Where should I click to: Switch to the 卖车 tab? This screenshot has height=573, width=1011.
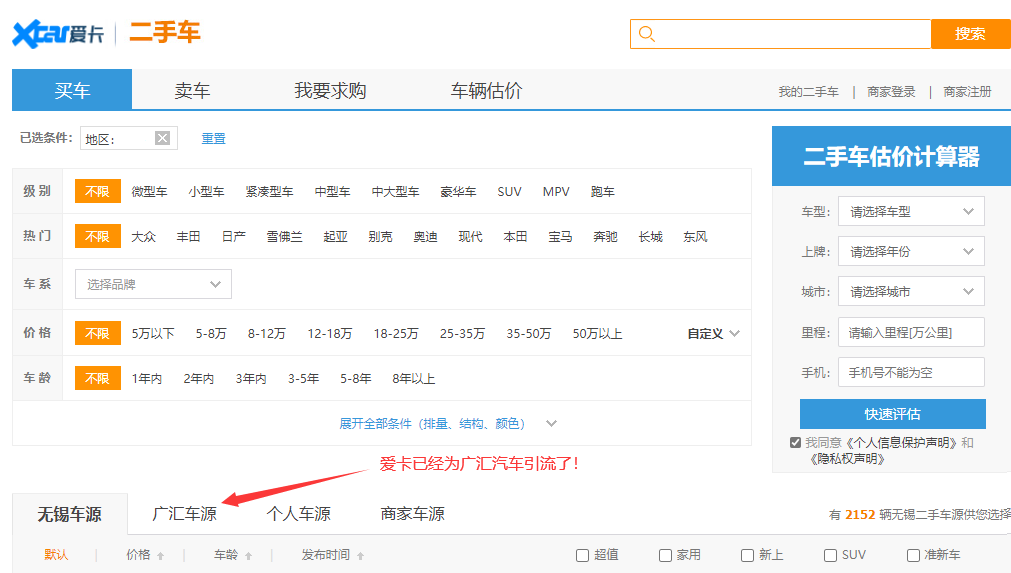click(192, 90)
